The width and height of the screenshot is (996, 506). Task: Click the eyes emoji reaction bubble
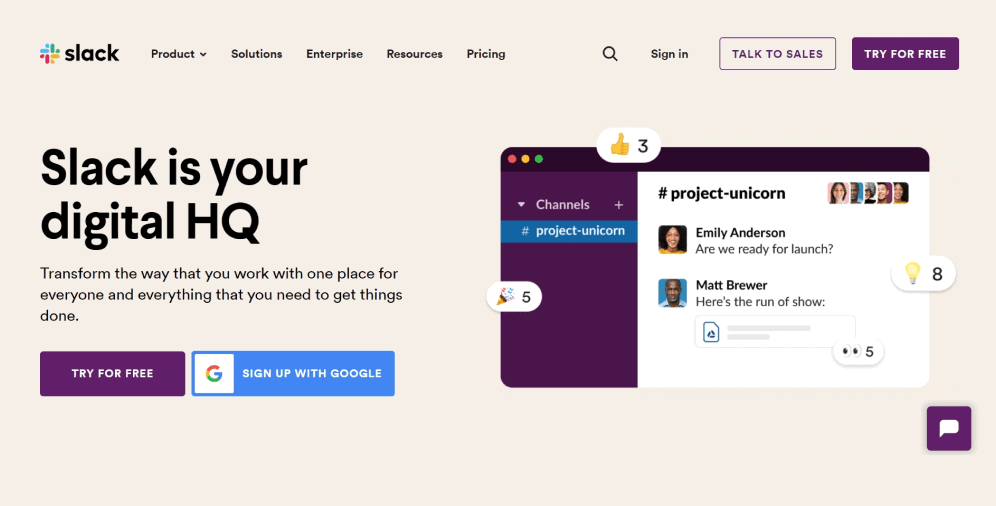[x=858, y=351]
